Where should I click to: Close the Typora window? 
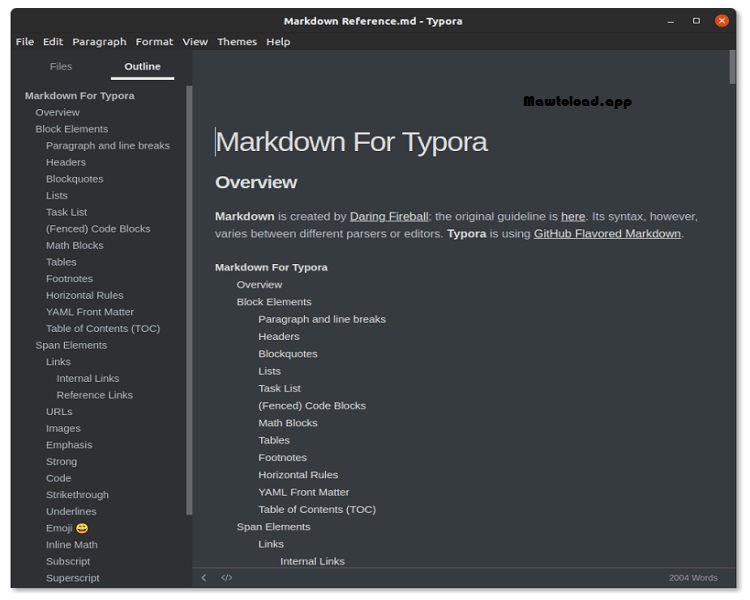(722, 21)
